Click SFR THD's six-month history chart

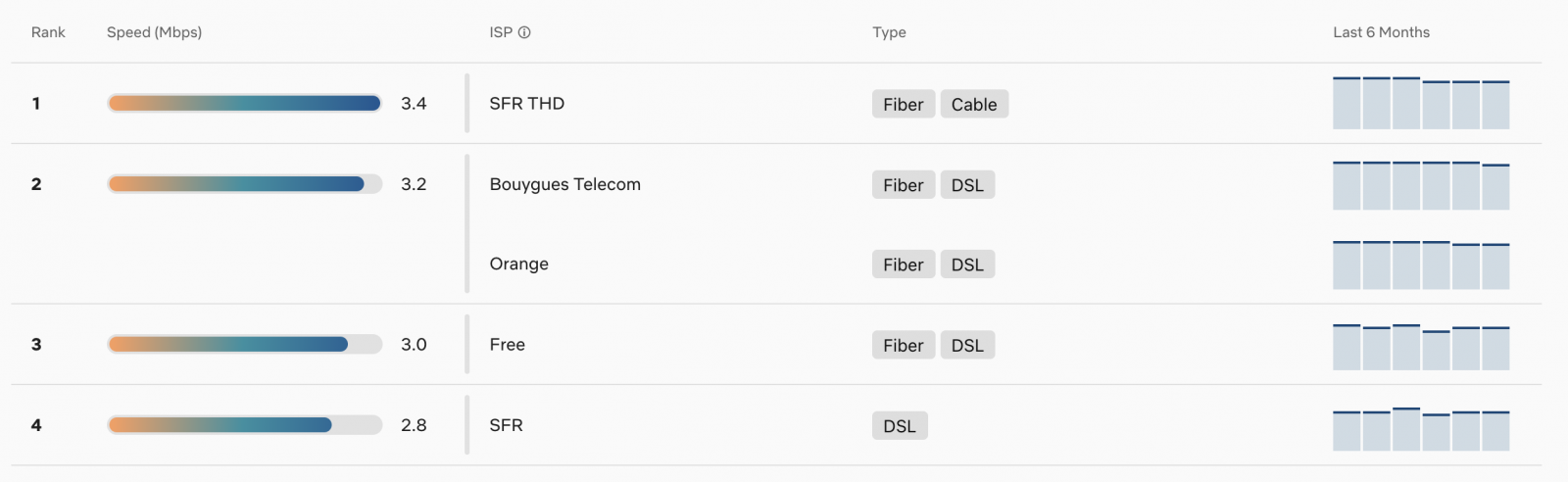pos(1420,103)
